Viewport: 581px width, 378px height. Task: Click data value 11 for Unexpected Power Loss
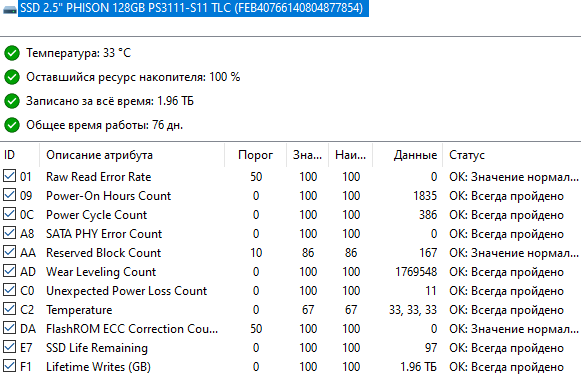click(431, 291)
